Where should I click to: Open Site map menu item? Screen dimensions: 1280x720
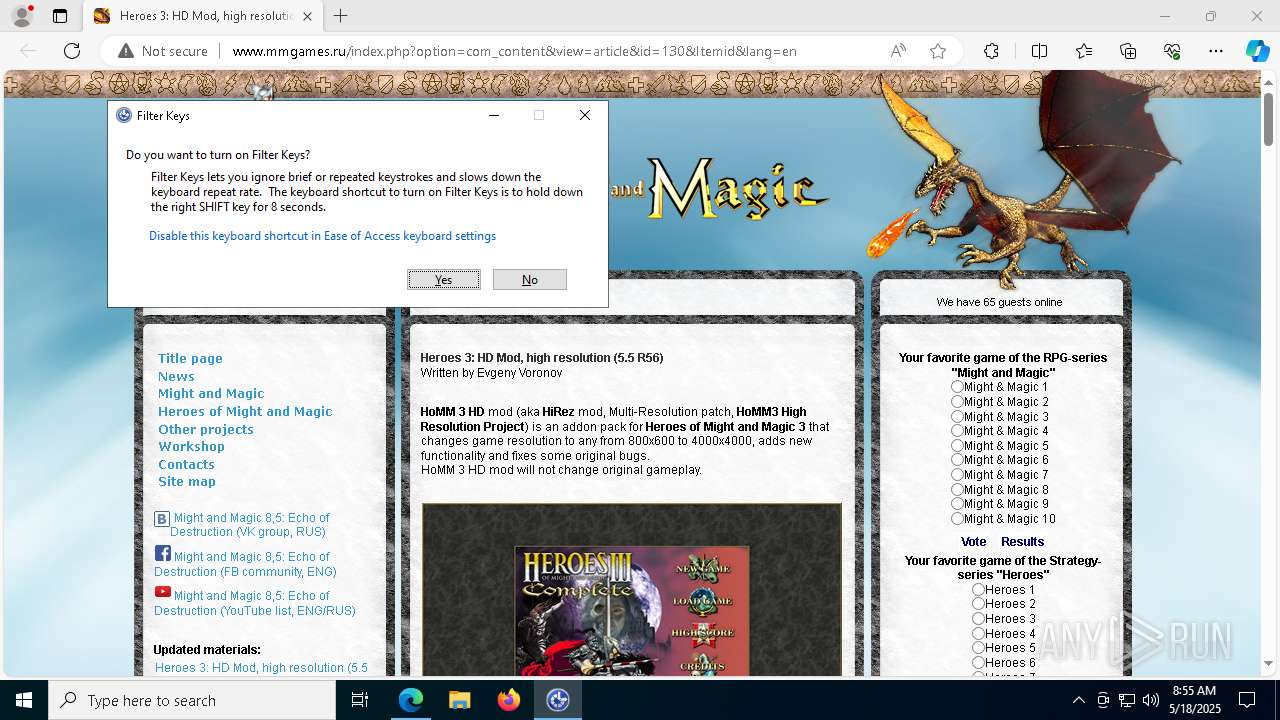pyautogui.click(x=187, y=481)
